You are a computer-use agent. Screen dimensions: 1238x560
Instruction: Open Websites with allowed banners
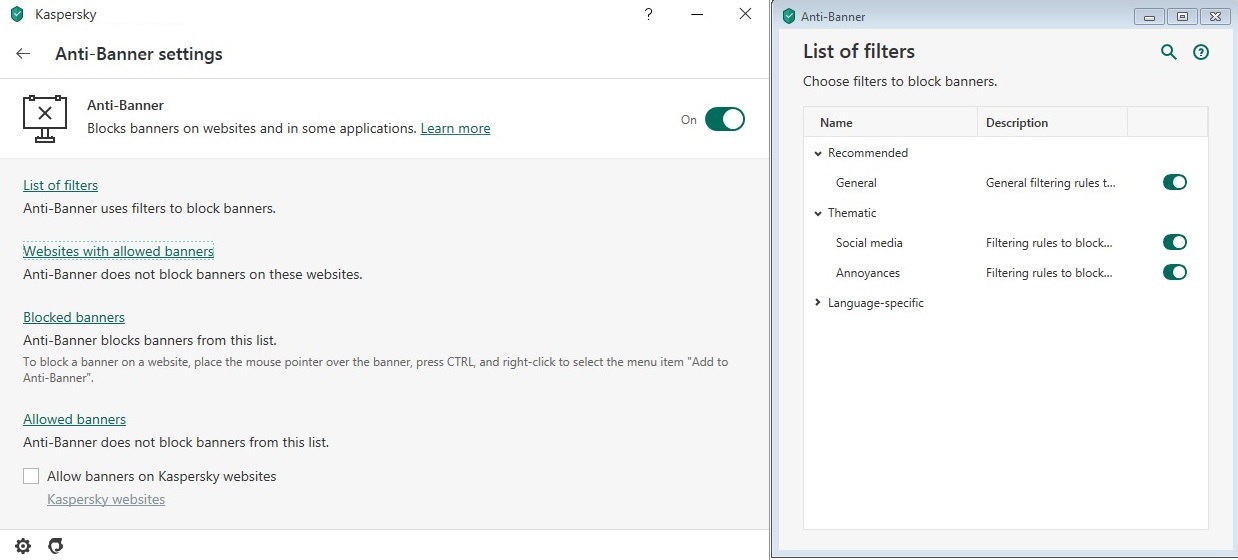[x=118, y=251]
